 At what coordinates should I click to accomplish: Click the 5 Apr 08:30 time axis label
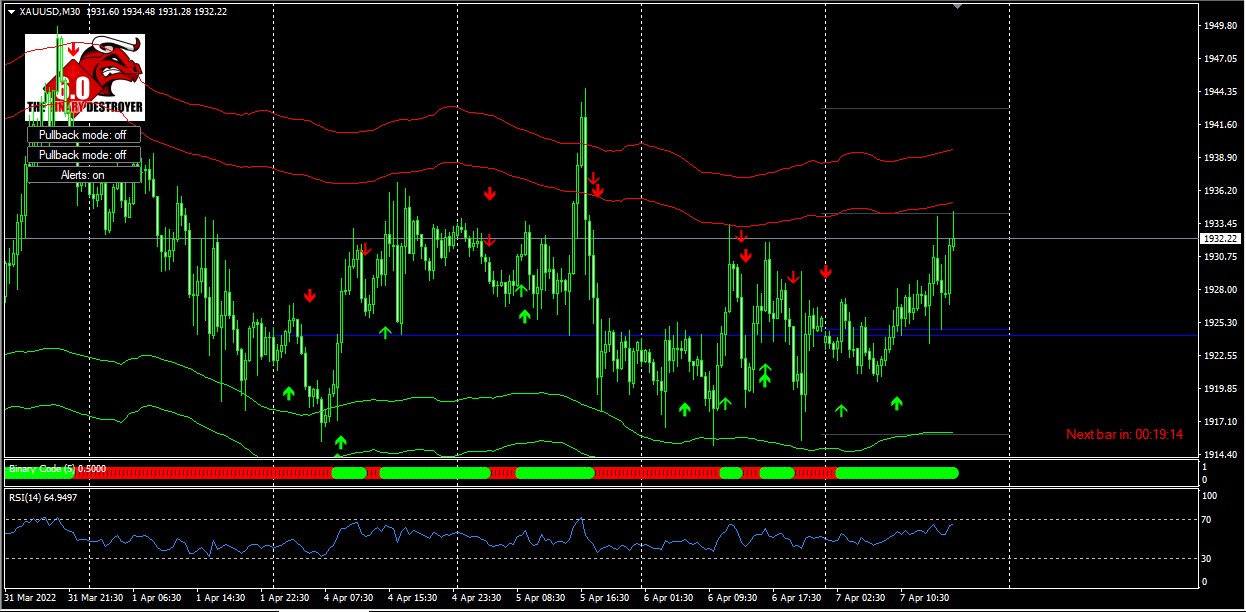click(x=542, y=598)
